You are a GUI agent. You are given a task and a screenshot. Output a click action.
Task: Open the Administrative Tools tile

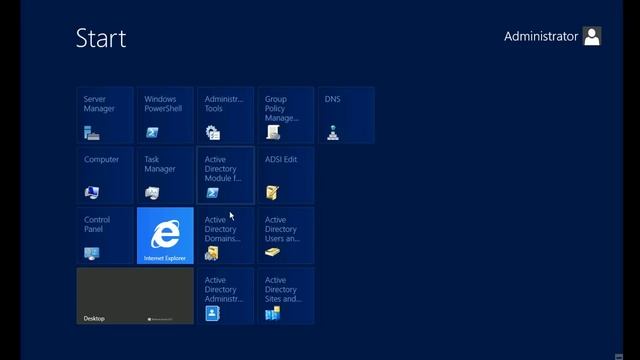tap(226, 115)
